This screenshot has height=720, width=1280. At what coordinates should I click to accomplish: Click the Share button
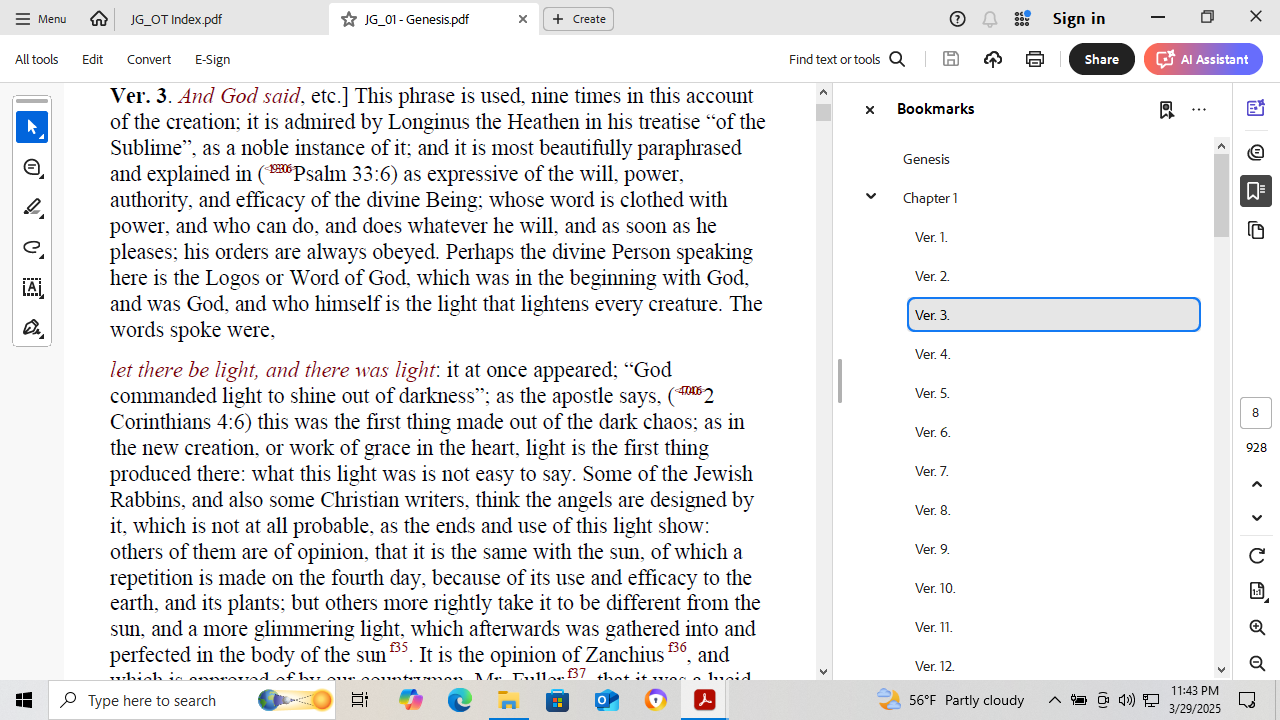tap(1101, 59)
